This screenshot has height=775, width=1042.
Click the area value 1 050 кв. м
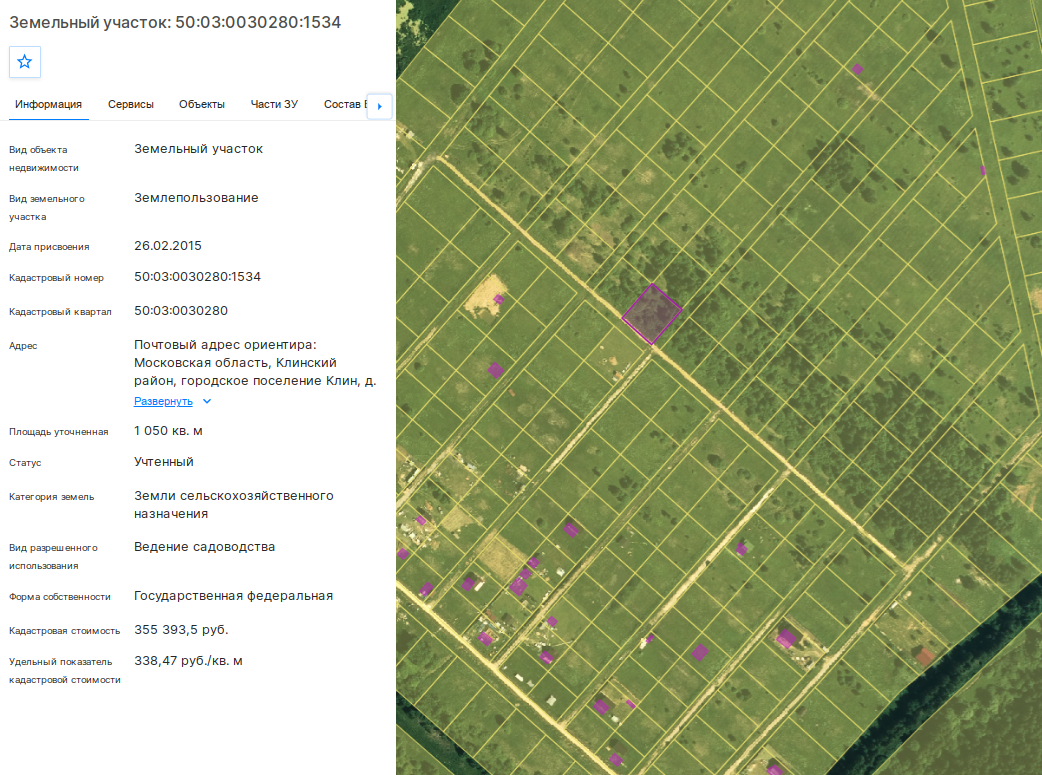coord(168,431)
